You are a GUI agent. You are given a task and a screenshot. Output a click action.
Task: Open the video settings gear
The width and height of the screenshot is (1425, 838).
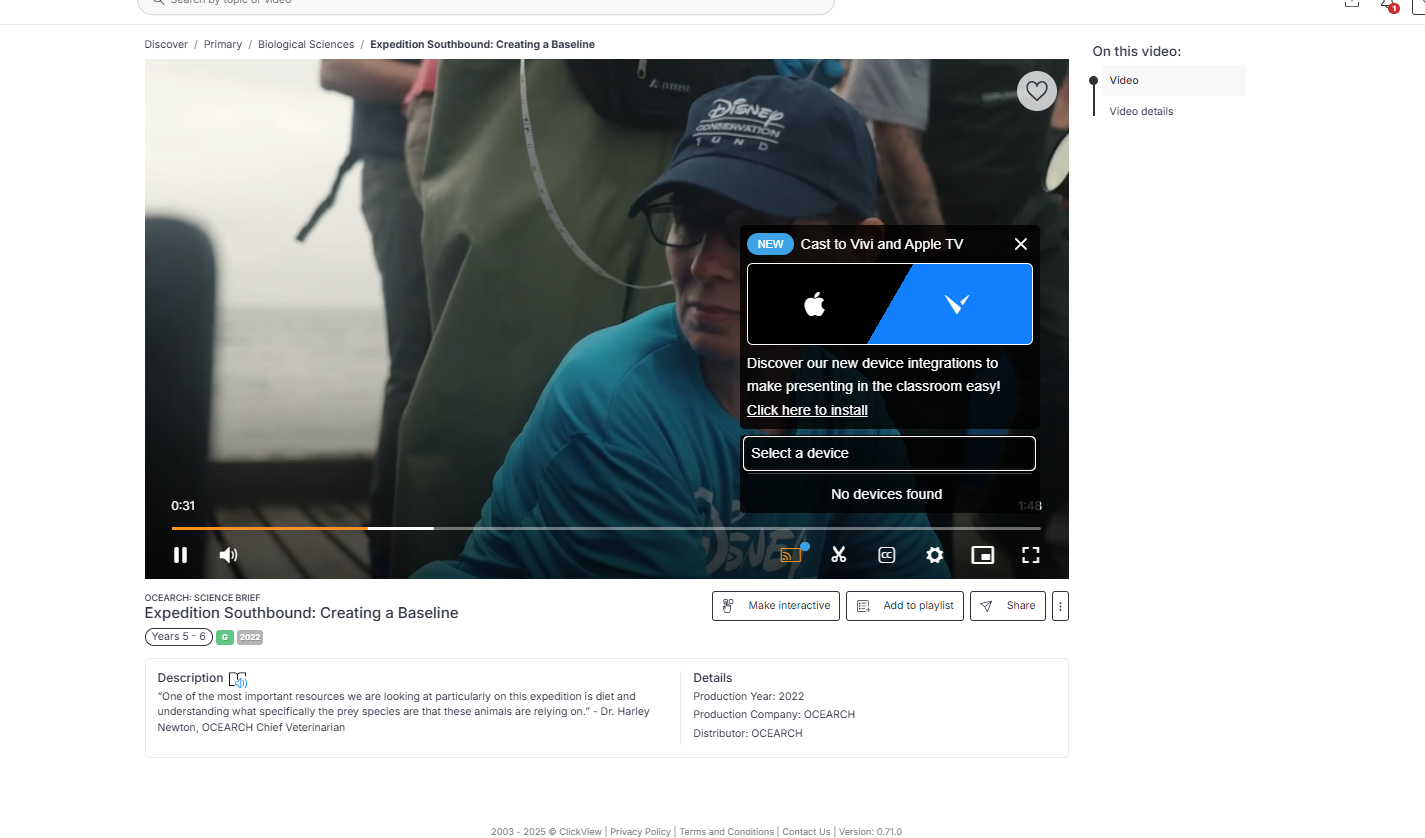coord(935,555)
